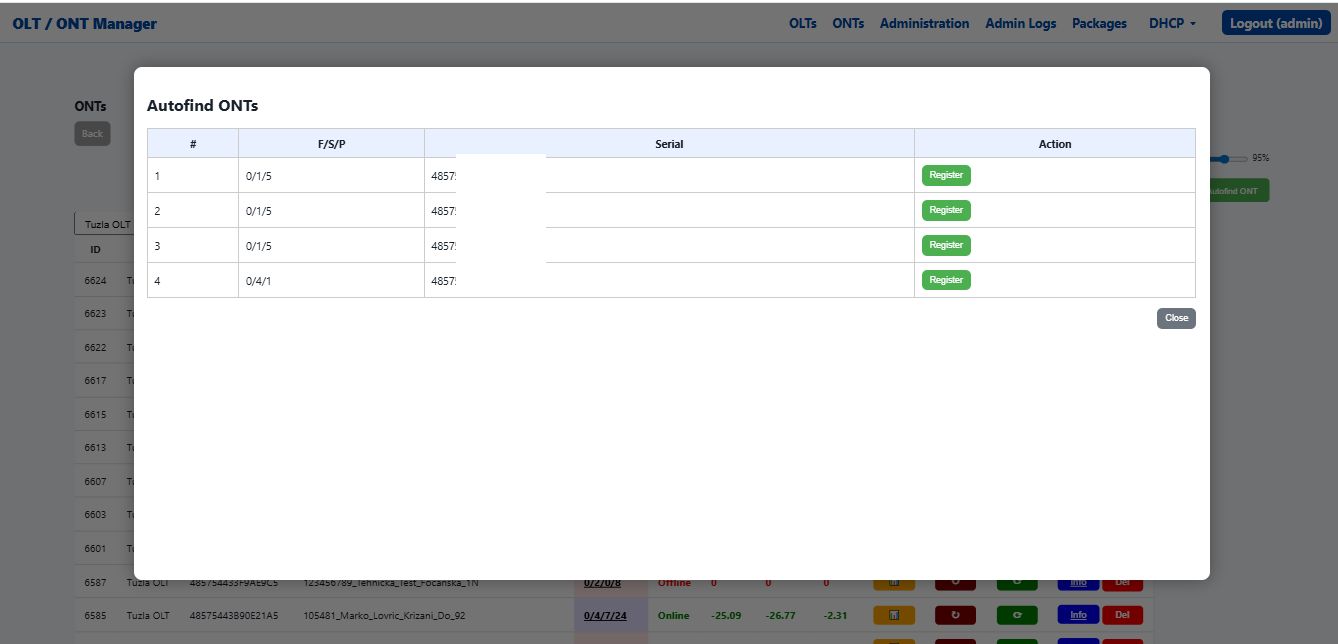Restart offline ONT 6587 via the reboot icon
Image resolution: width=1338 pixels, height=644 pixels.
coord(955,582)
